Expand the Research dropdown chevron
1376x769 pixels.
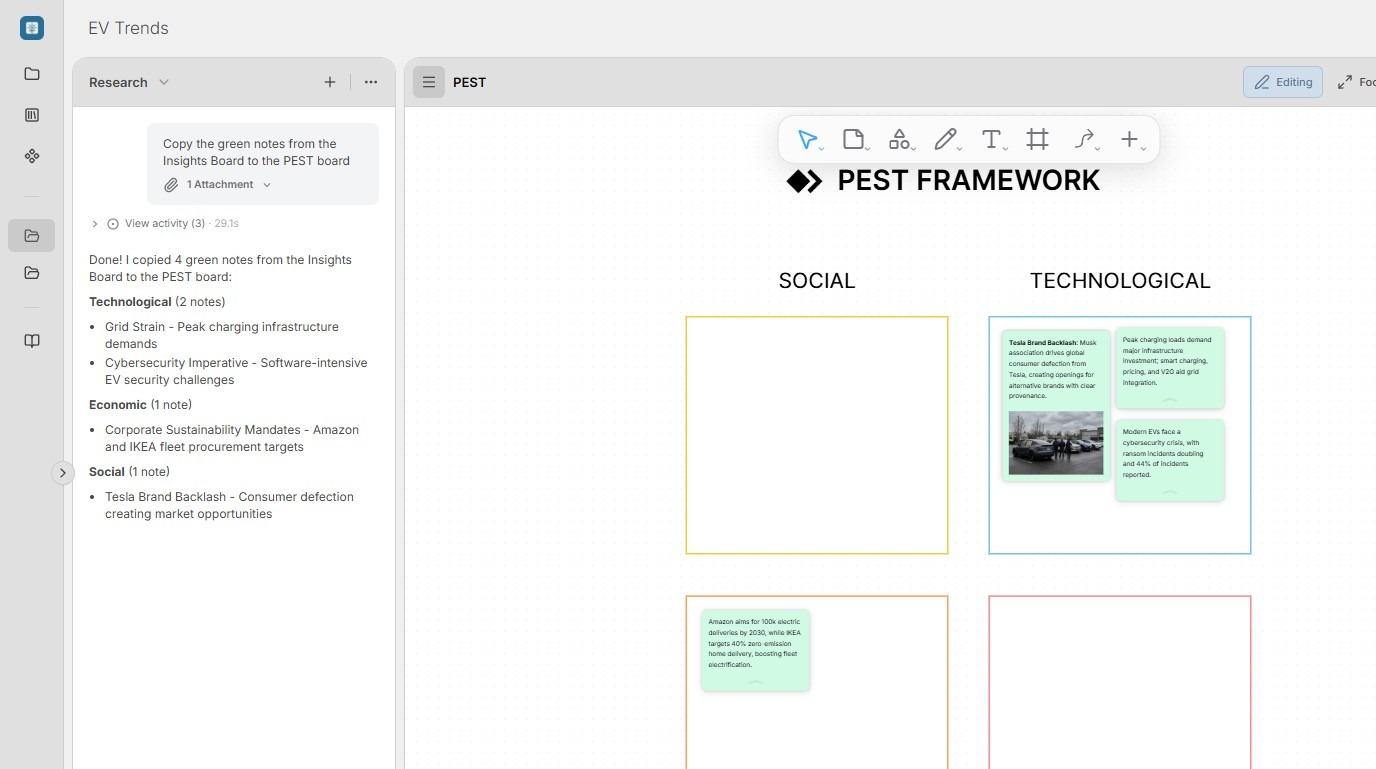click(164, 82)
